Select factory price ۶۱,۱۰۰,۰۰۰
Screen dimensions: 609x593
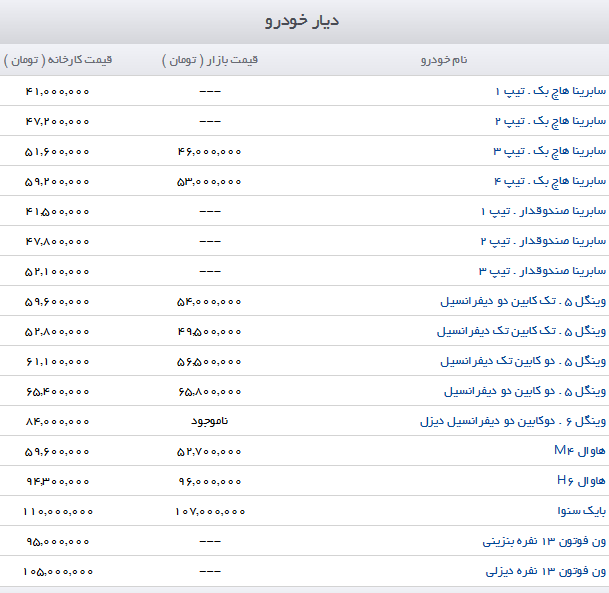[x=57, y=362]
